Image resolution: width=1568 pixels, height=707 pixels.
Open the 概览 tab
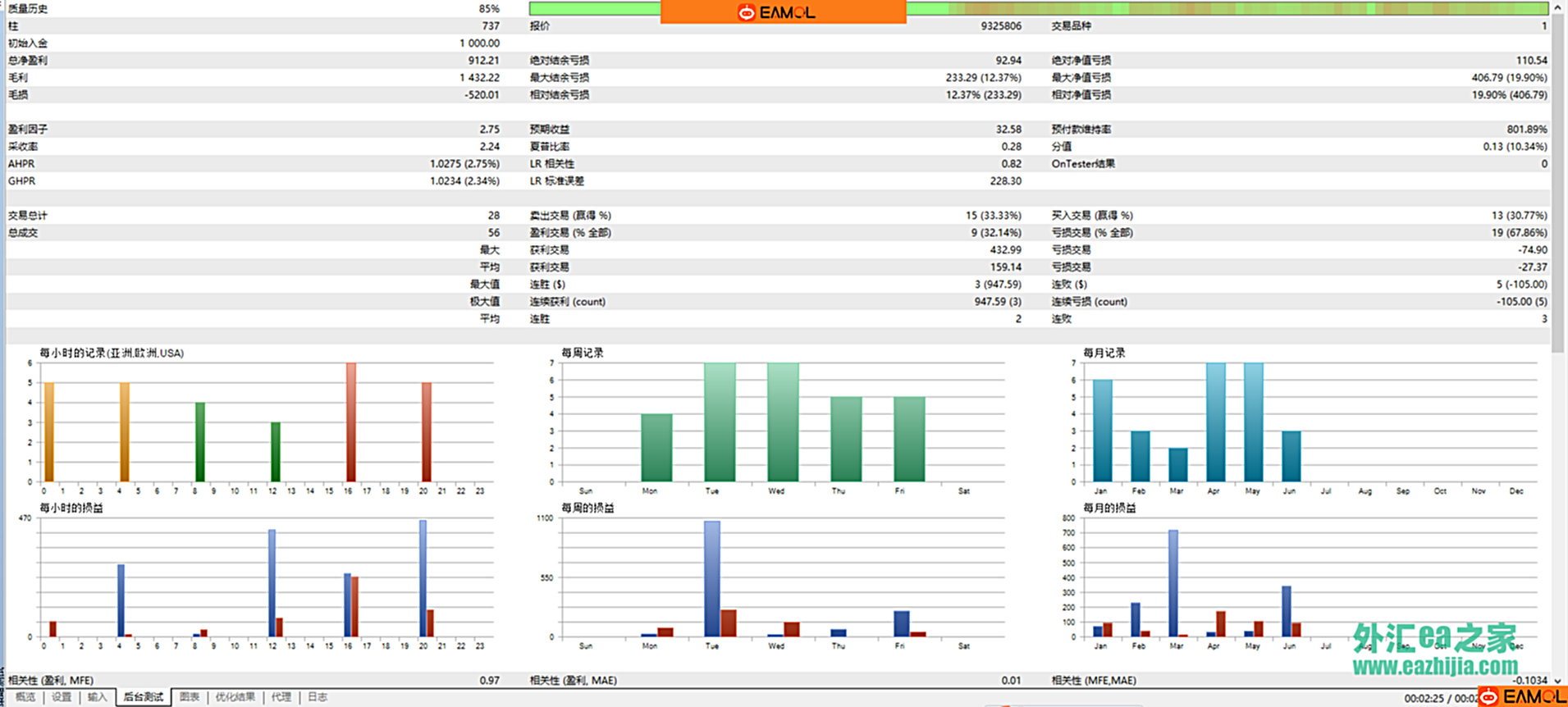tap(25, 697)
